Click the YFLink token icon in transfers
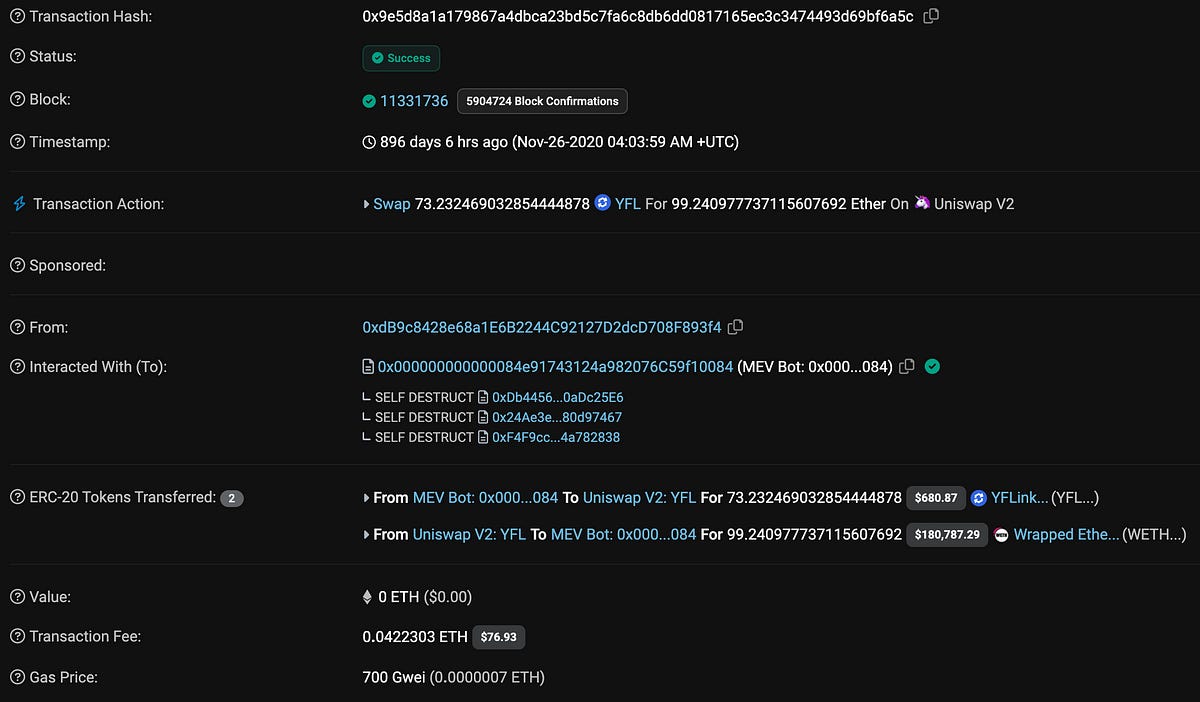Viewport: 1200px width, 702px height. coord(979,497)
